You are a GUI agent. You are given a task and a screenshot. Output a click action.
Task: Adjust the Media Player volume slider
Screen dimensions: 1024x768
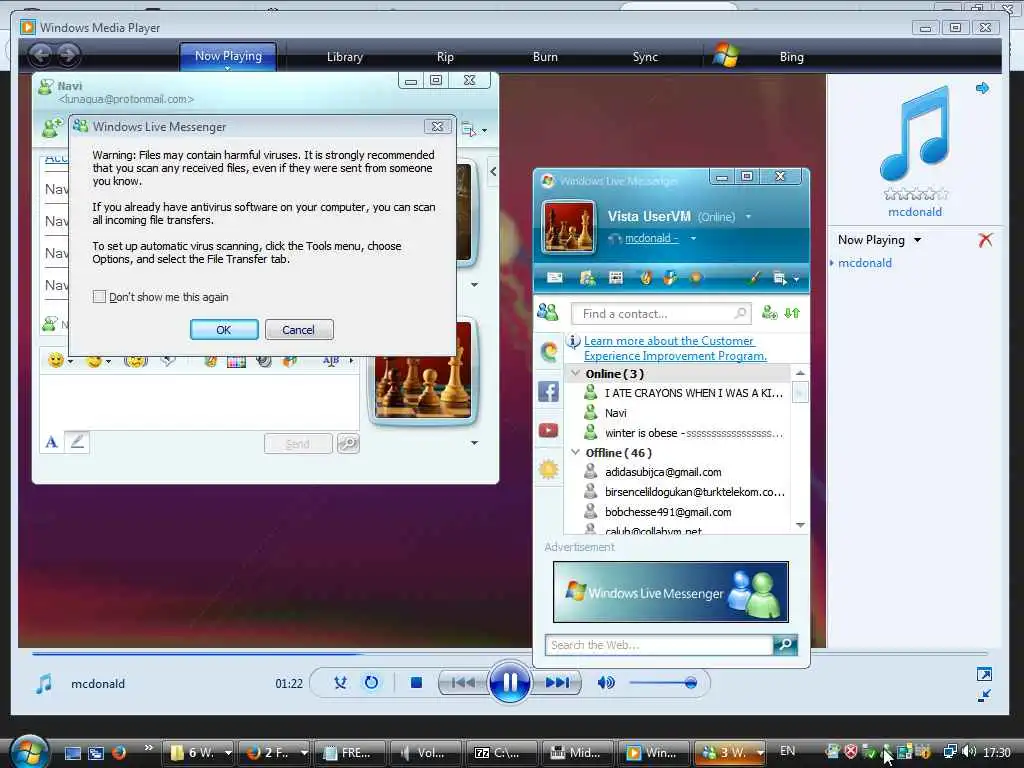tap(663, 683)
